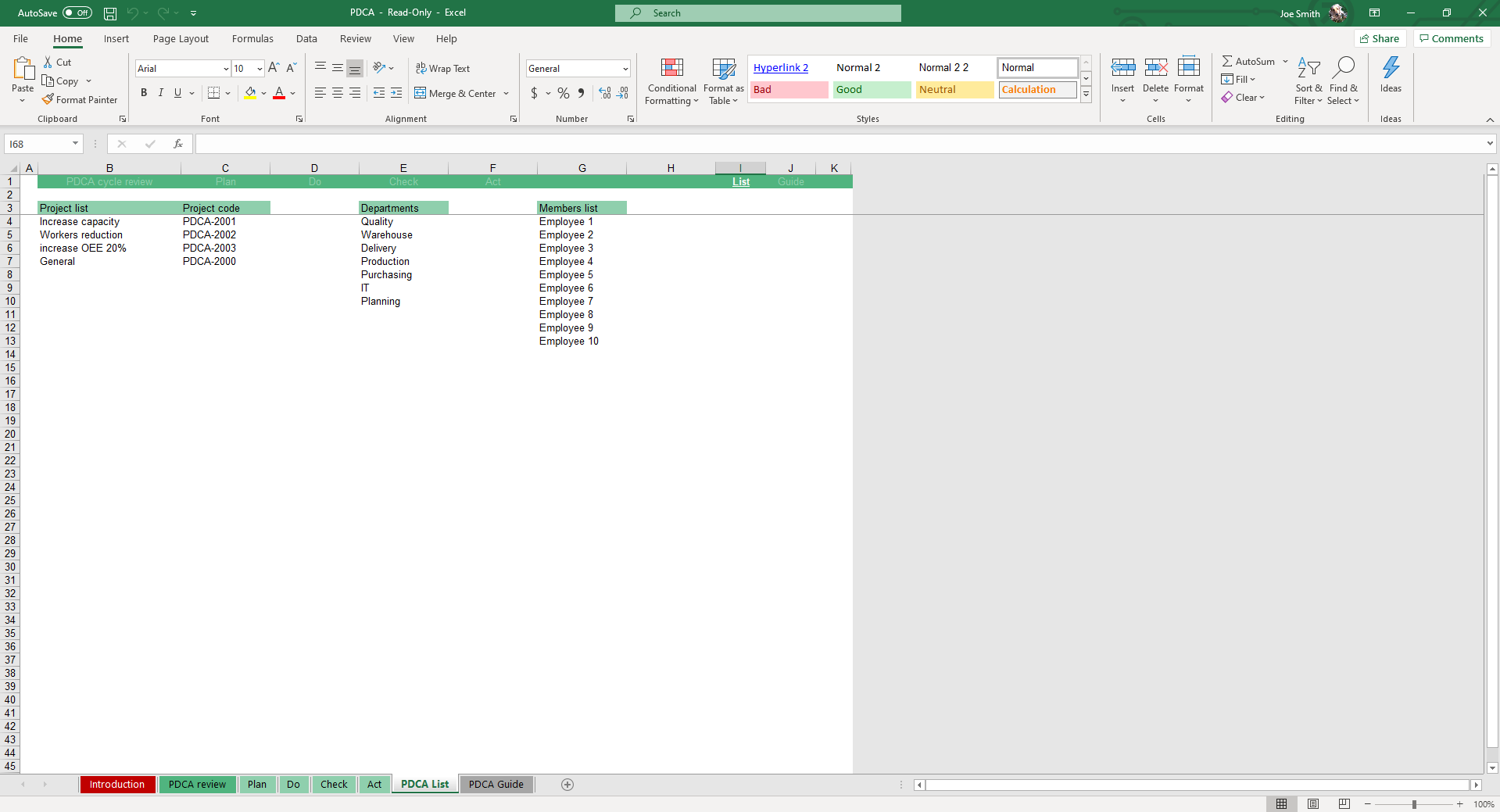This screenshot has height=812, width=1500.
Task: Decrease font size with the smaller A
Action: pos(291,69)
